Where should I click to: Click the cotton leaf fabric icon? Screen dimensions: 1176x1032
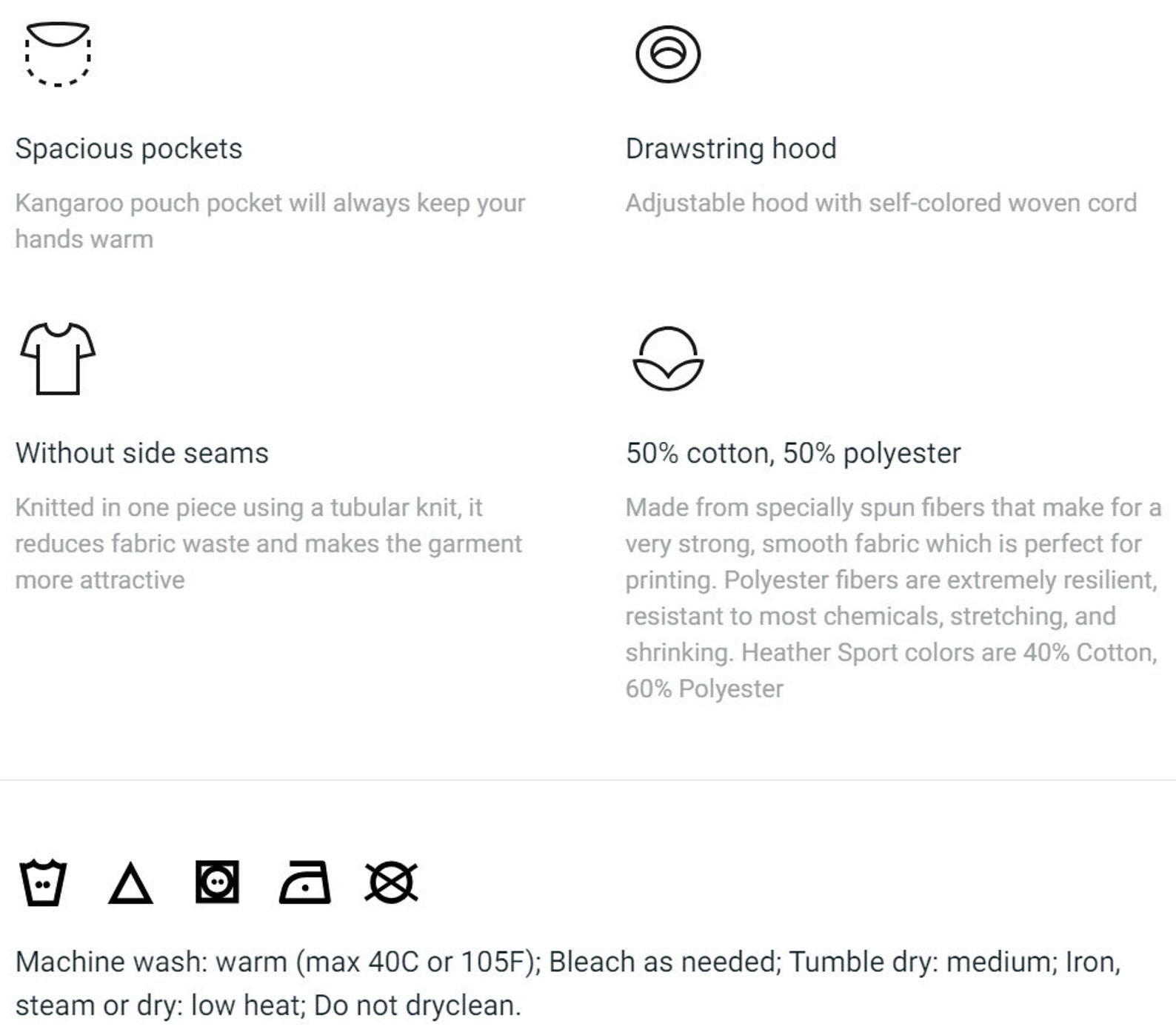point(668,359)
